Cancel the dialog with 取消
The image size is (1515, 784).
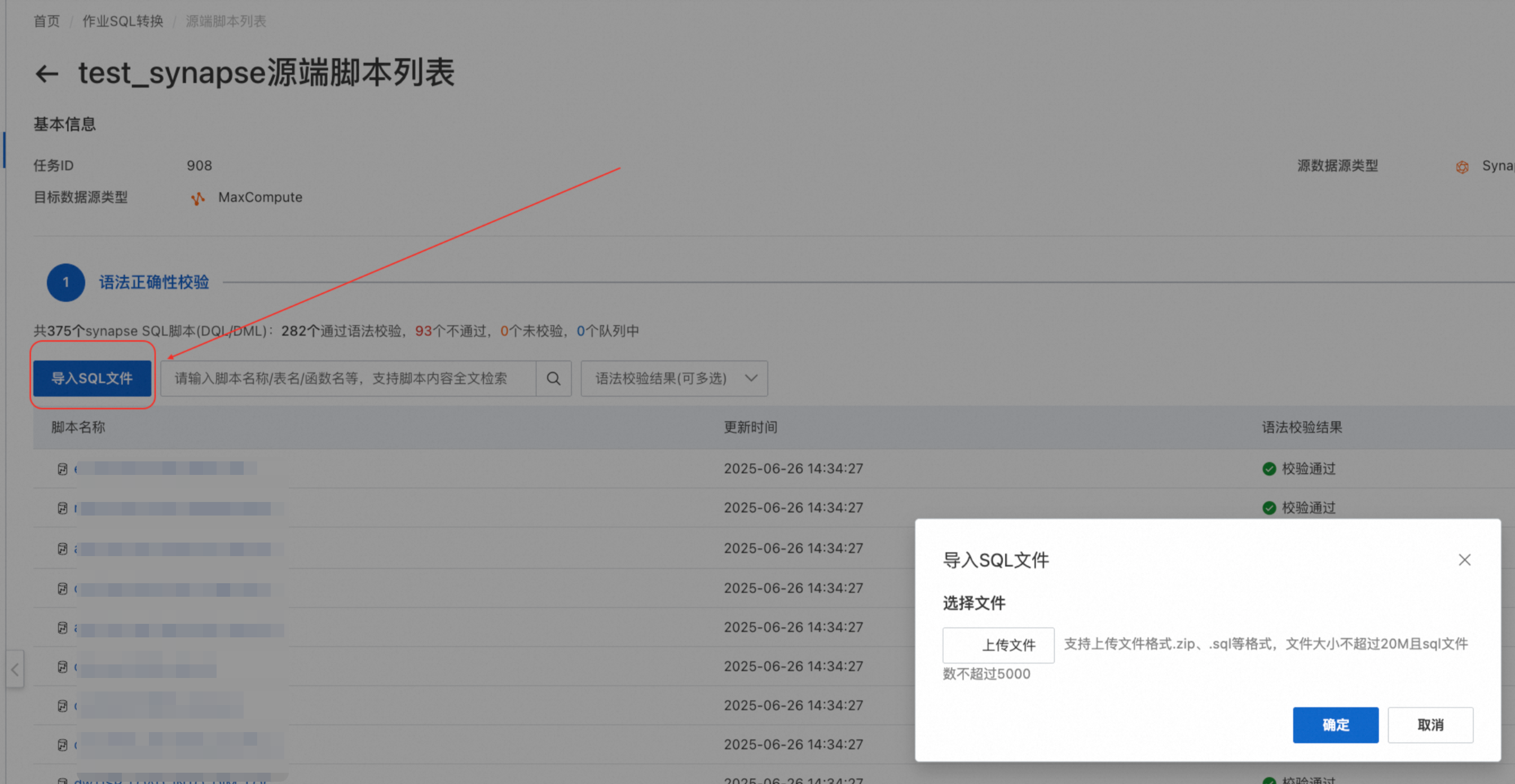(x=1430, y=725)
